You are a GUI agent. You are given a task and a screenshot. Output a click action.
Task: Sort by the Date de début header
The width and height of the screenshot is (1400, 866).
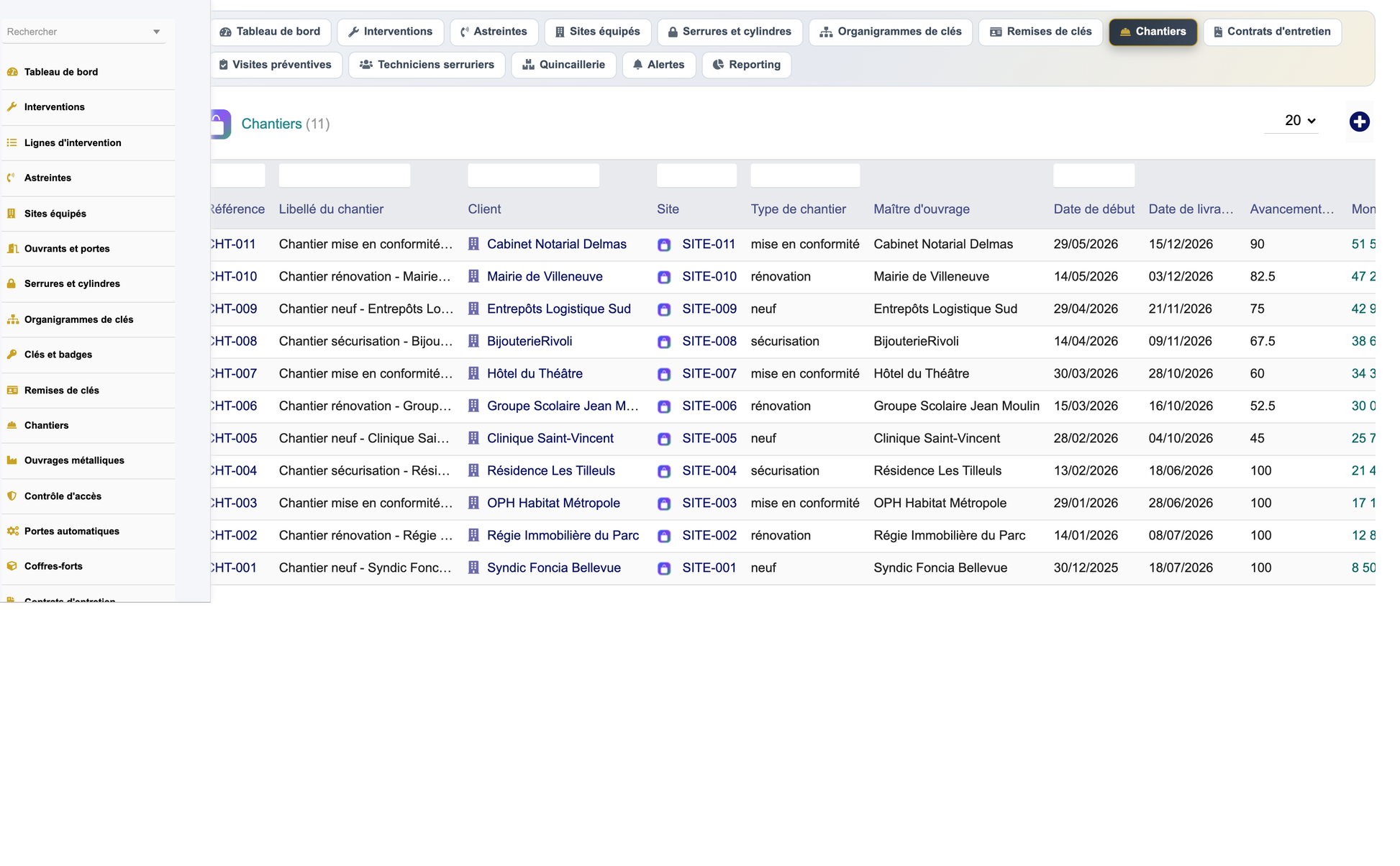tap(1094, 209)
